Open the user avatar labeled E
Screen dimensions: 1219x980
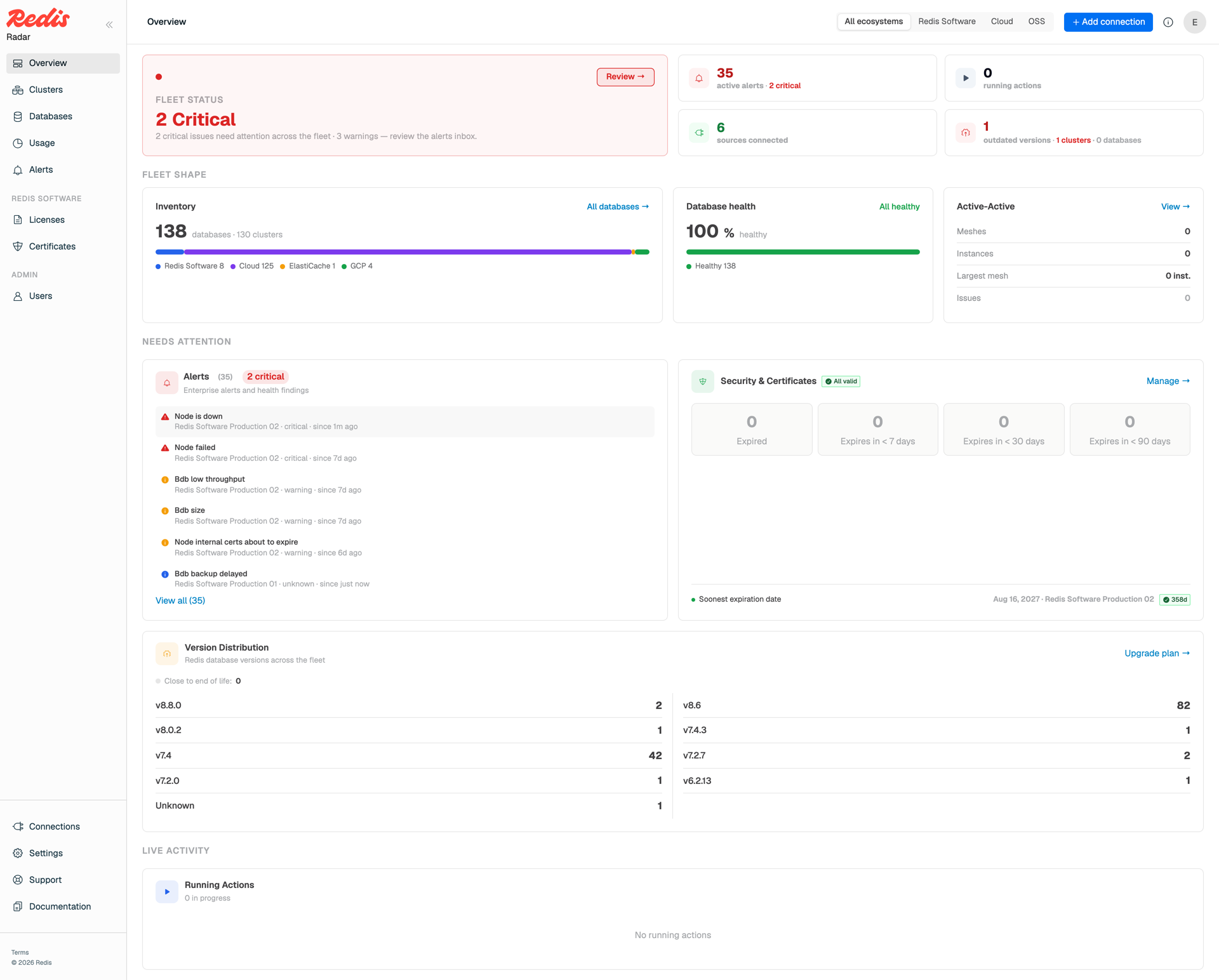(x=1194, y=22)
